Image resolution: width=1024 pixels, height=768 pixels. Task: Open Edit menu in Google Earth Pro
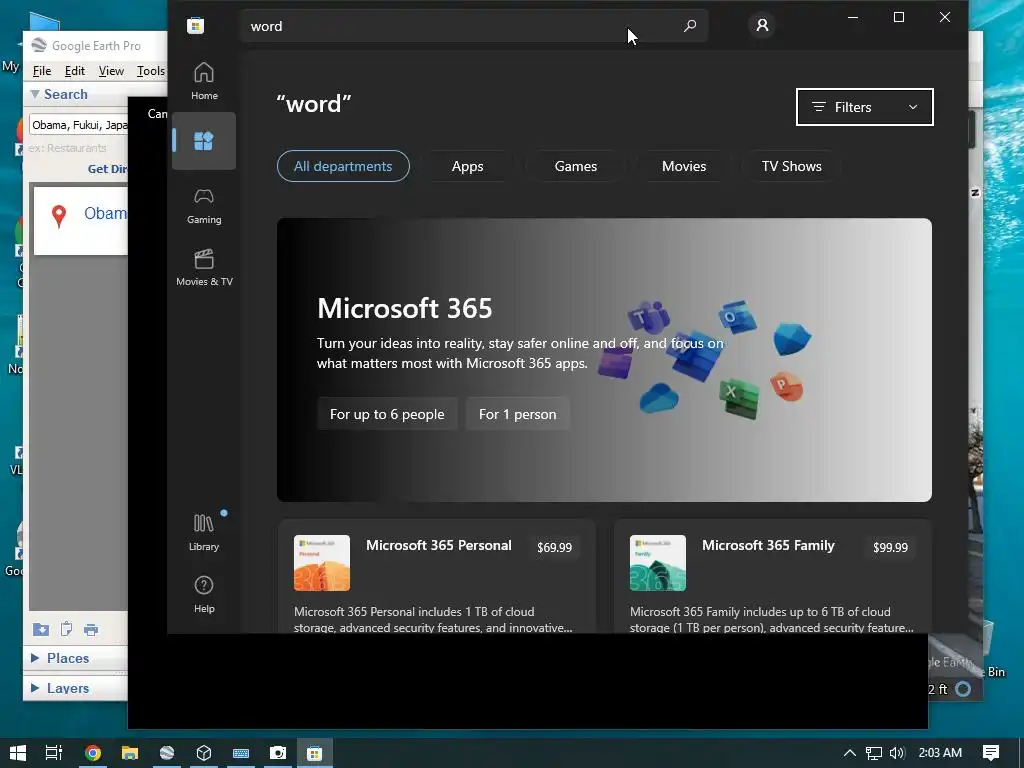(74, 71)
